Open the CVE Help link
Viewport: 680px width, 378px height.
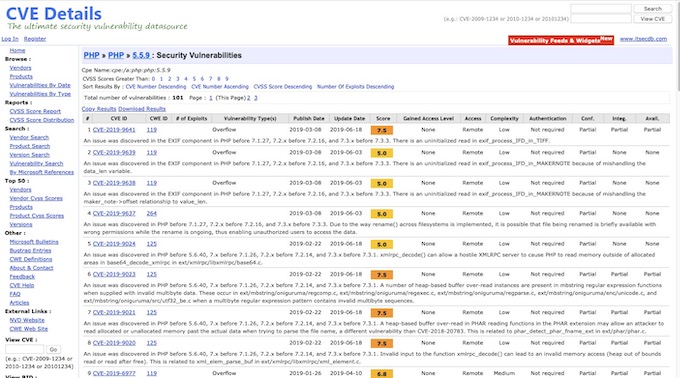coord(22,285)
